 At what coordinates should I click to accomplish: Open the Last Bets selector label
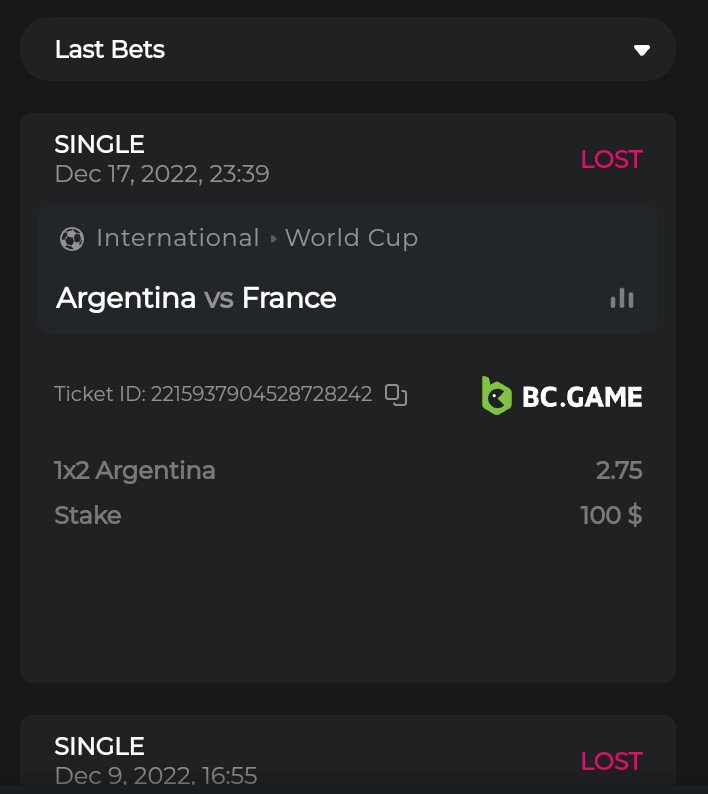[110, 50]
